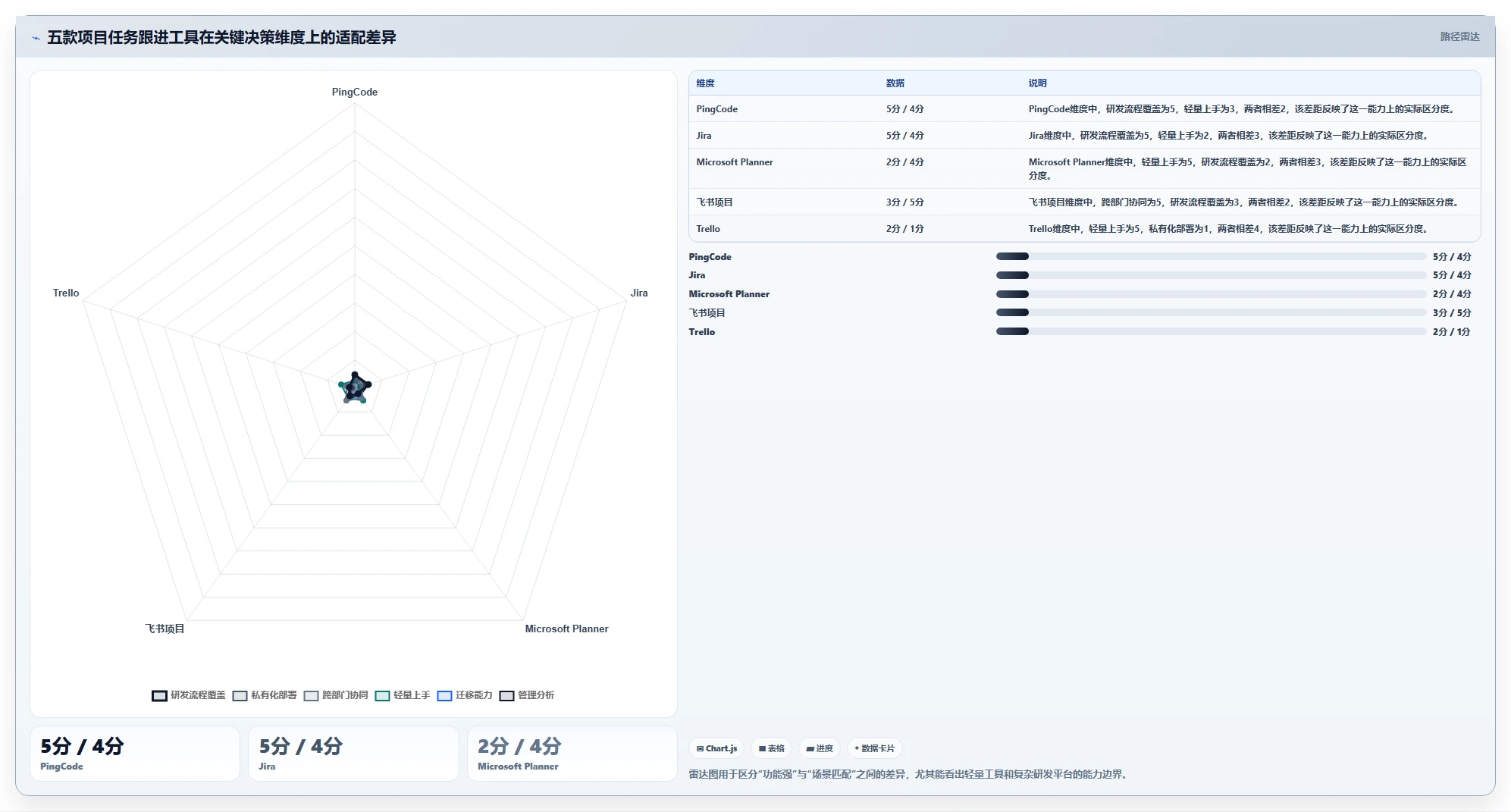
Task: Open the Microsoft Planner 2分 / 4分 data card
Action: click(x=572, y=754)
